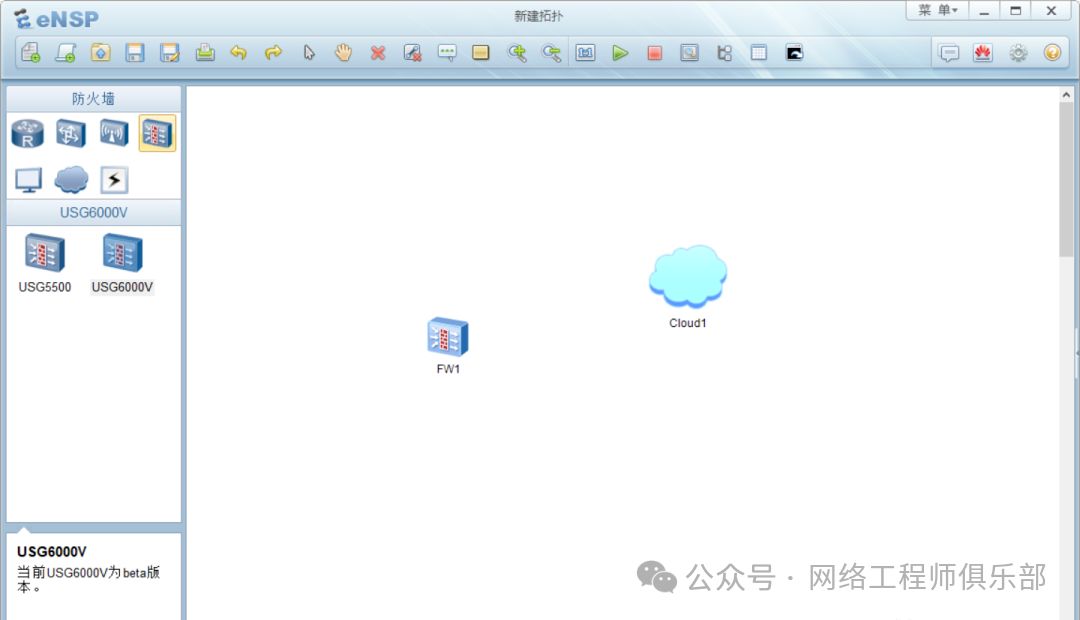The image size is (1080, 620).
Task: Select the FW1 firewall on canvas
Action: [x=448, y=338]
